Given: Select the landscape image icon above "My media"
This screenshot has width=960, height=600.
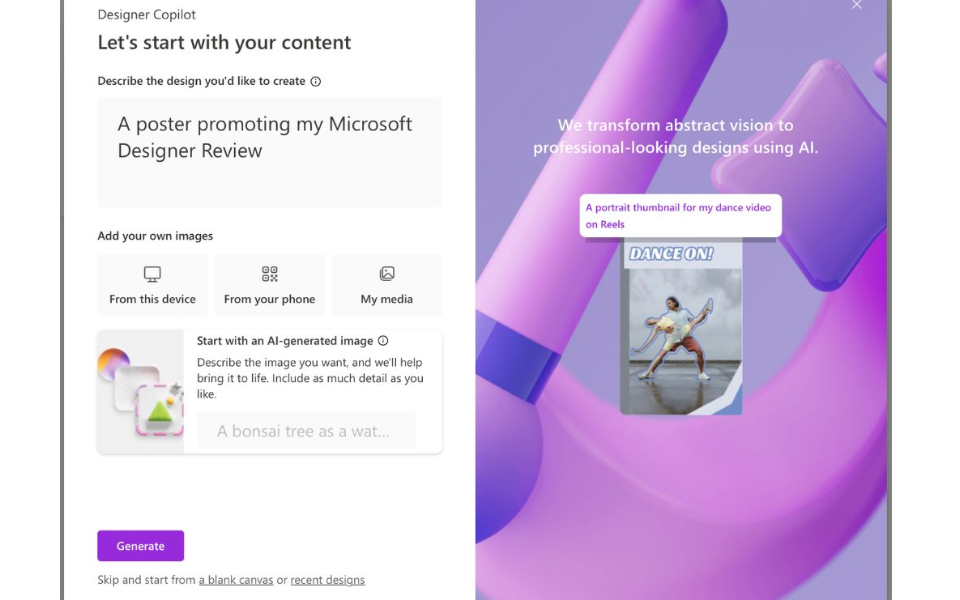Looking at the screenshot, I should (386, 272).
